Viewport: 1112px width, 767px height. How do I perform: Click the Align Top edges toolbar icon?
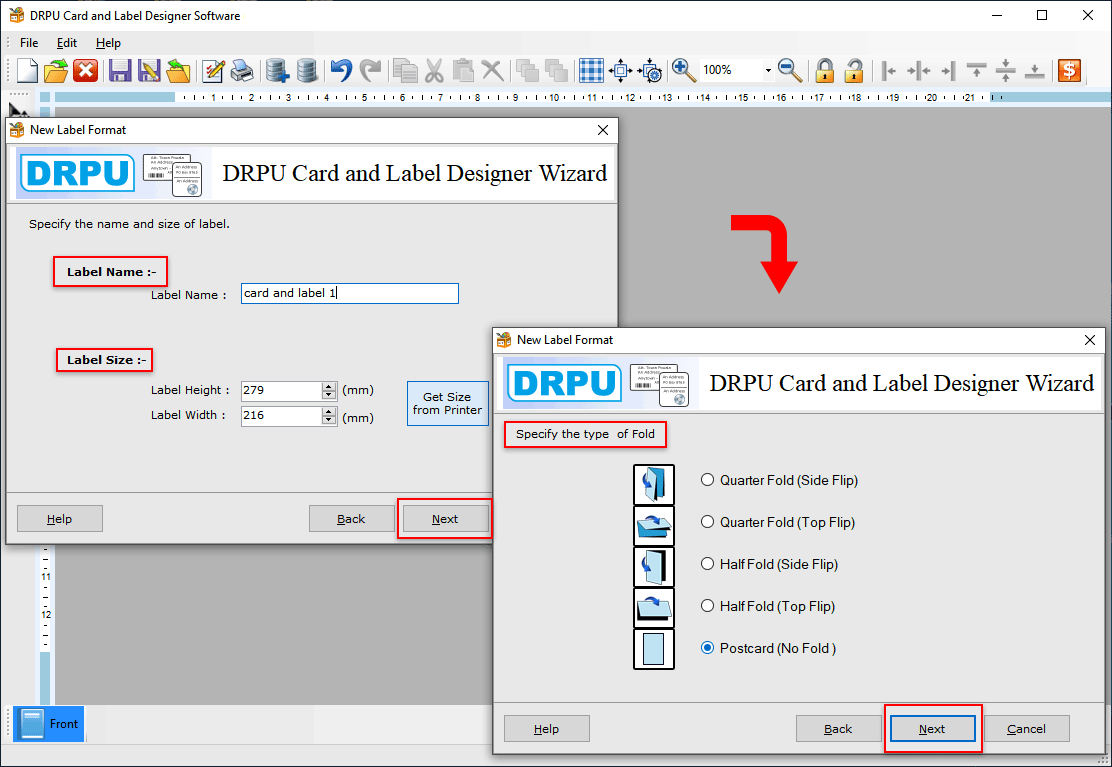977,70
